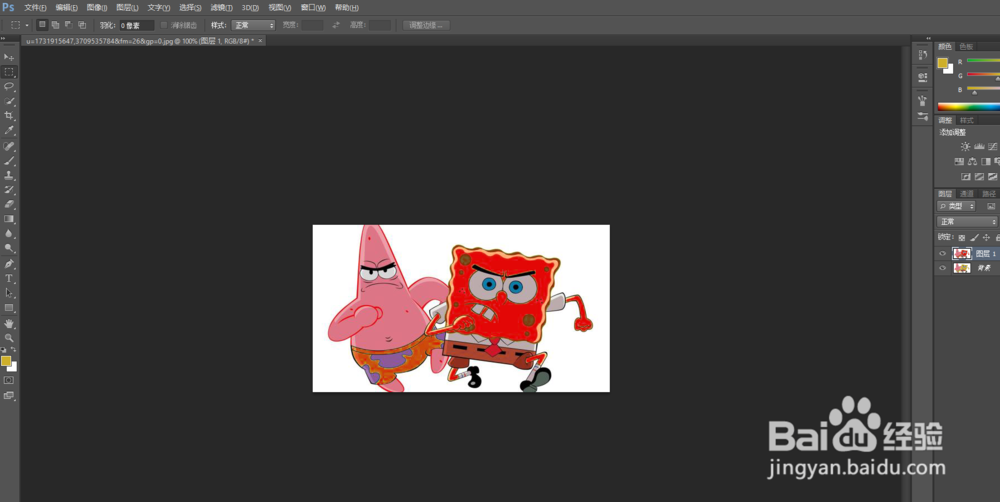Select the Quick Selection tool
1000x502 pixels.
[9, 101]
